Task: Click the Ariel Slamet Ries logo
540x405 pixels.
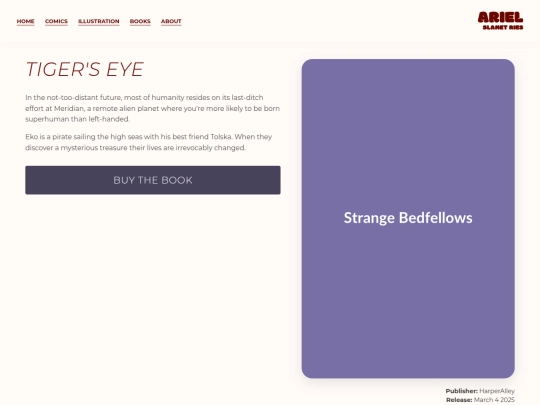Action: tap(500, 21)
